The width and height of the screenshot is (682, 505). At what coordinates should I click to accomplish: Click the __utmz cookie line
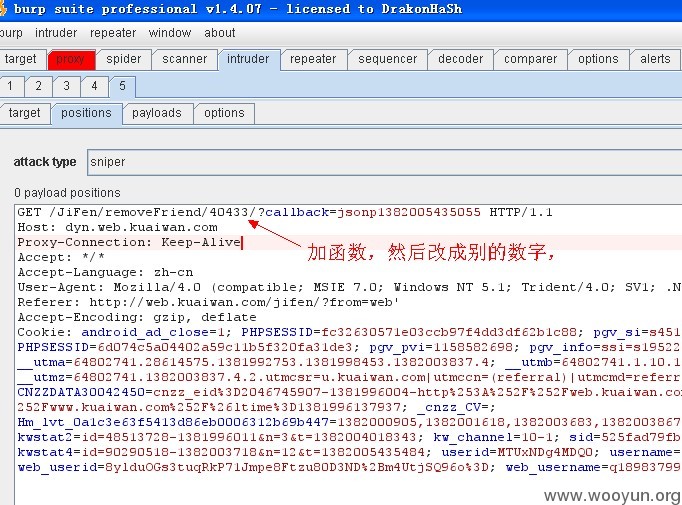pyautogui.click(x=349, y=377)
